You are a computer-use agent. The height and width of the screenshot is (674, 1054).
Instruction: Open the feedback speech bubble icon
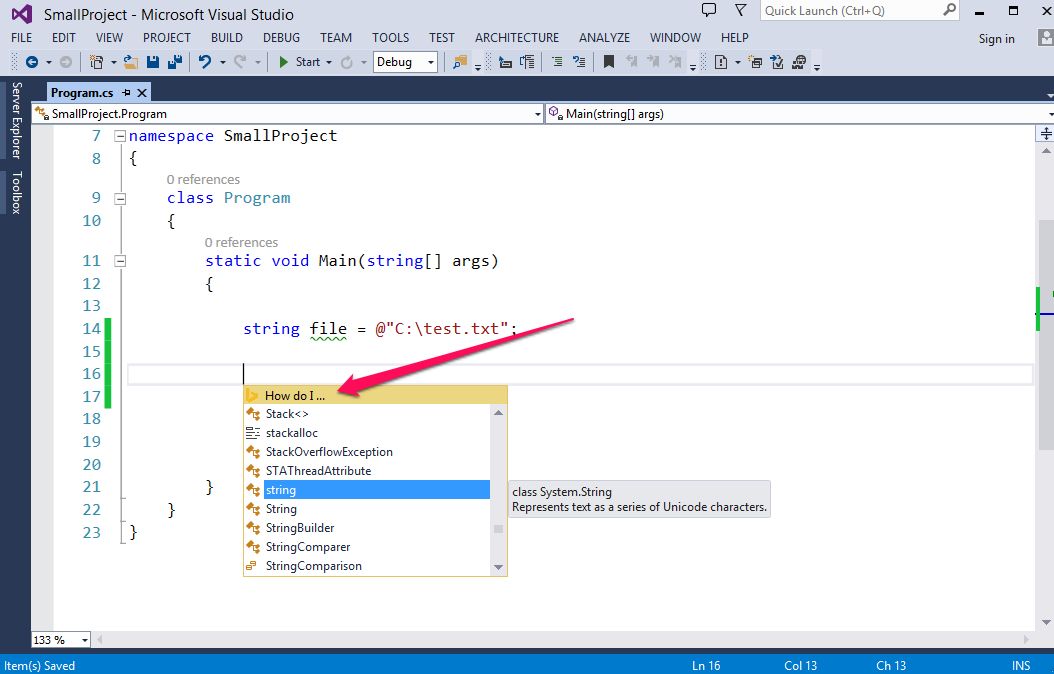click(x=709, y=11)
